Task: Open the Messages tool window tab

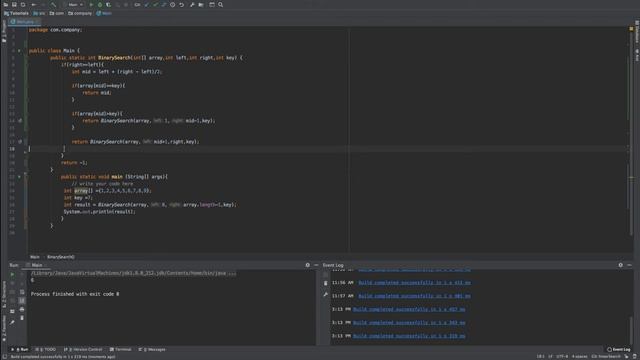Action: click(x=152, y=349)
